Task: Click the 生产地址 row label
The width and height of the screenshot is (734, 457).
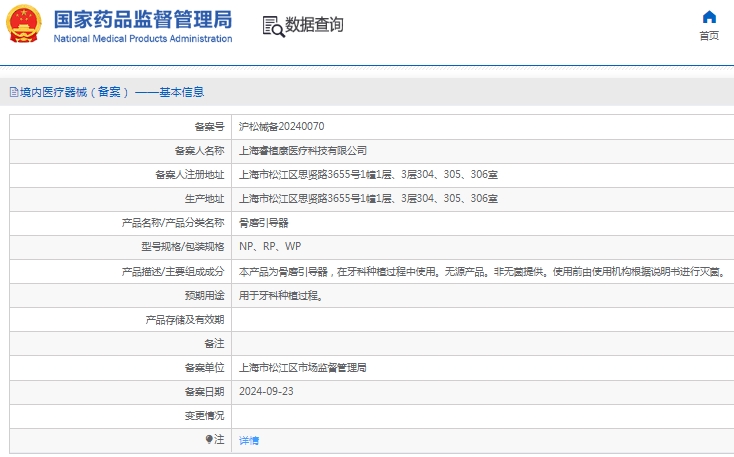Action: pyautogui.click(x=205, y=199)
